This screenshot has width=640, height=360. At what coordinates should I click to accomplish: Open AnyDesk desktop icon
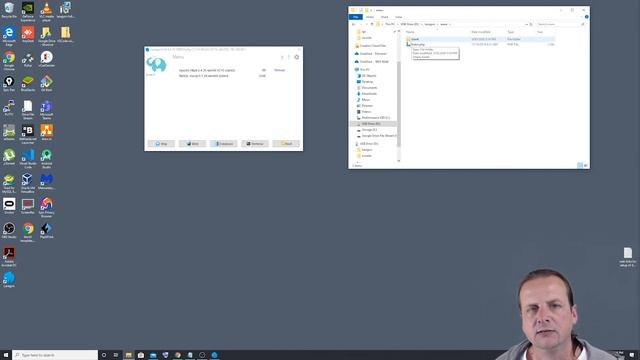click(x=28, y=35)
